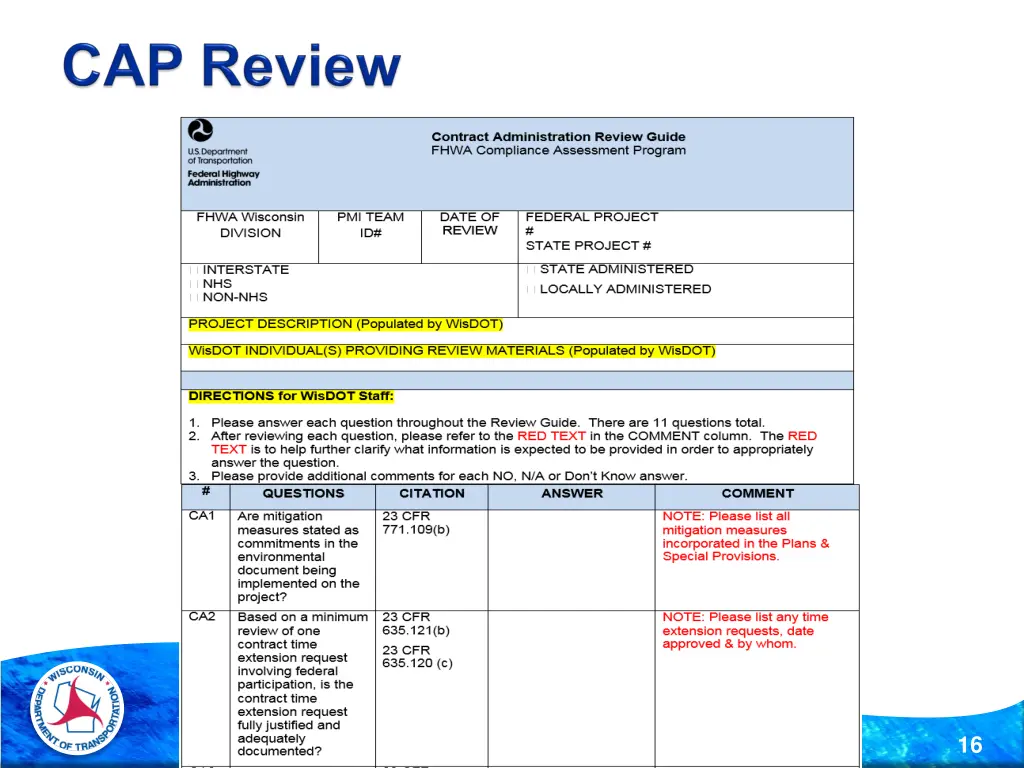The height and width of the screenshot is (768, 1024).
Task: Click citation 23 CFR 635.121(b)
Action: tap(416, 624)
